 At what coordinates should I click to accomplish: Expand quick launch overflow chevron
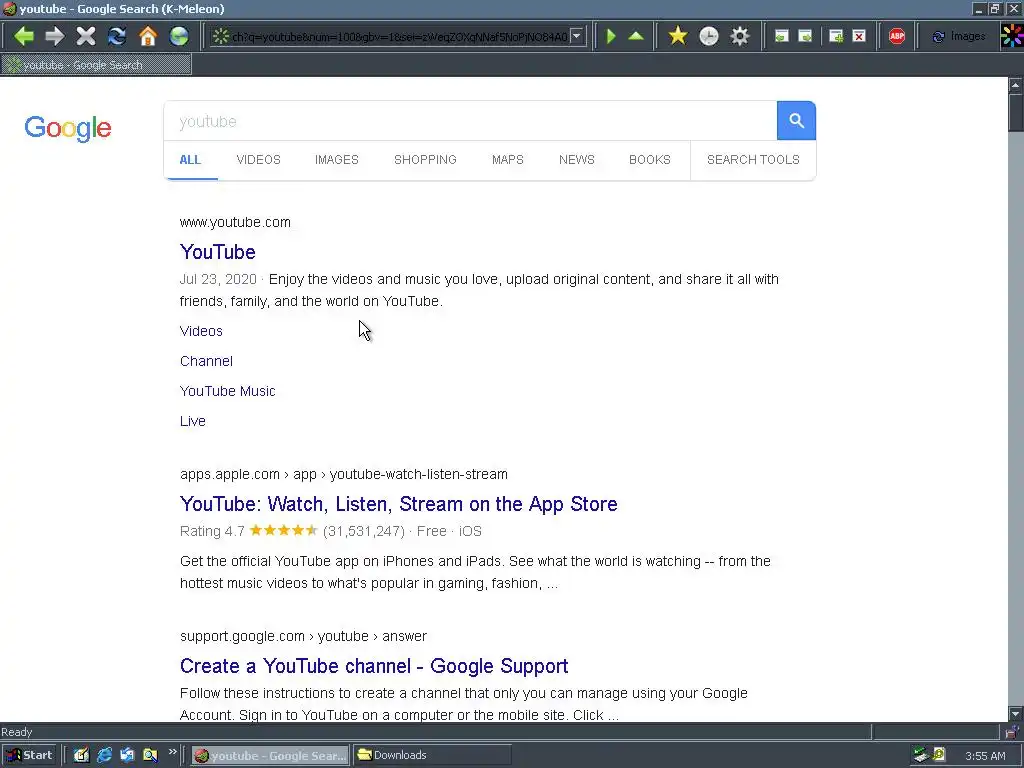click(172, 752)
